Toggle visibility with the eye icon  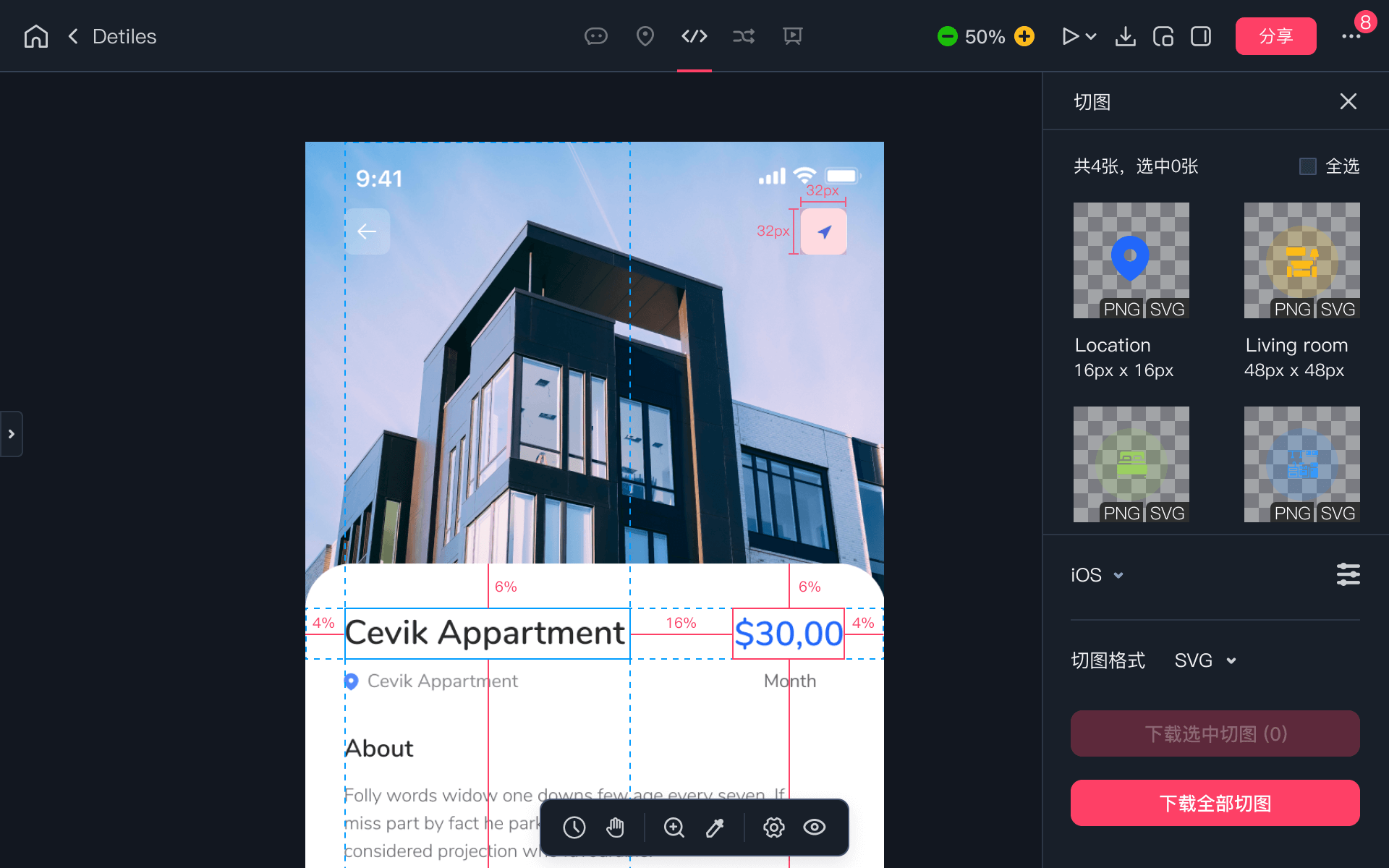(815, 827)
